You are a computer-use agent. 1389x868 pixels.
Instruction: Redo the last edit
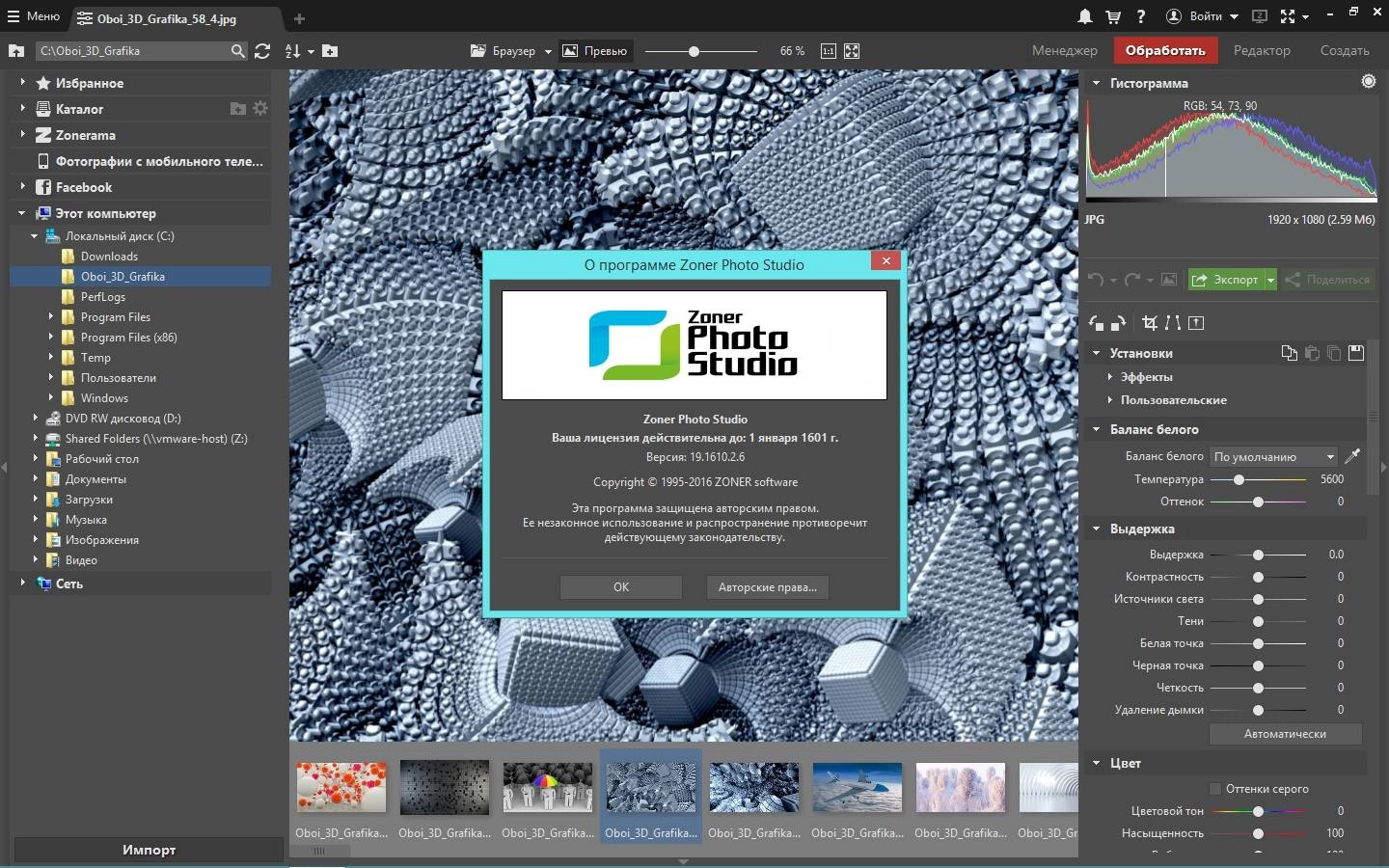[x=1132, y=280]
